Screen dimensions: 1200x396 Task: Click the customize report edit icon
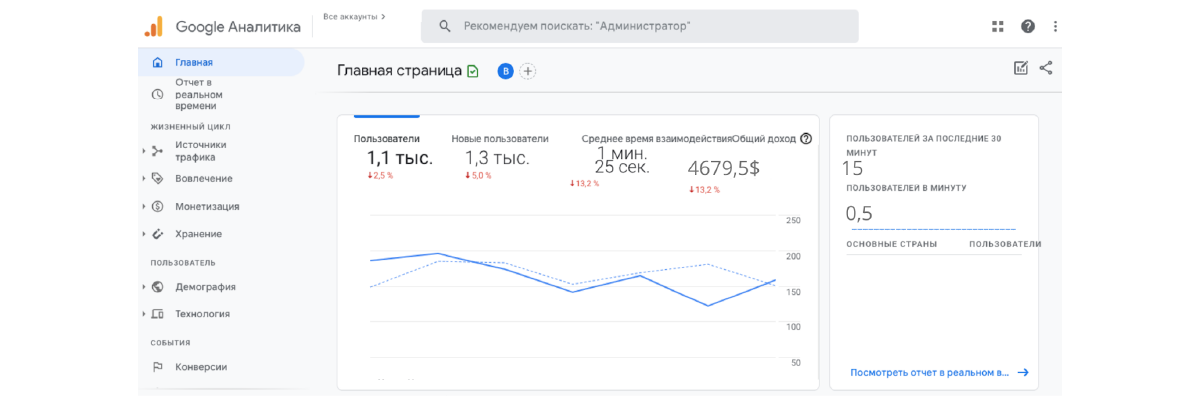point(1020,68)
